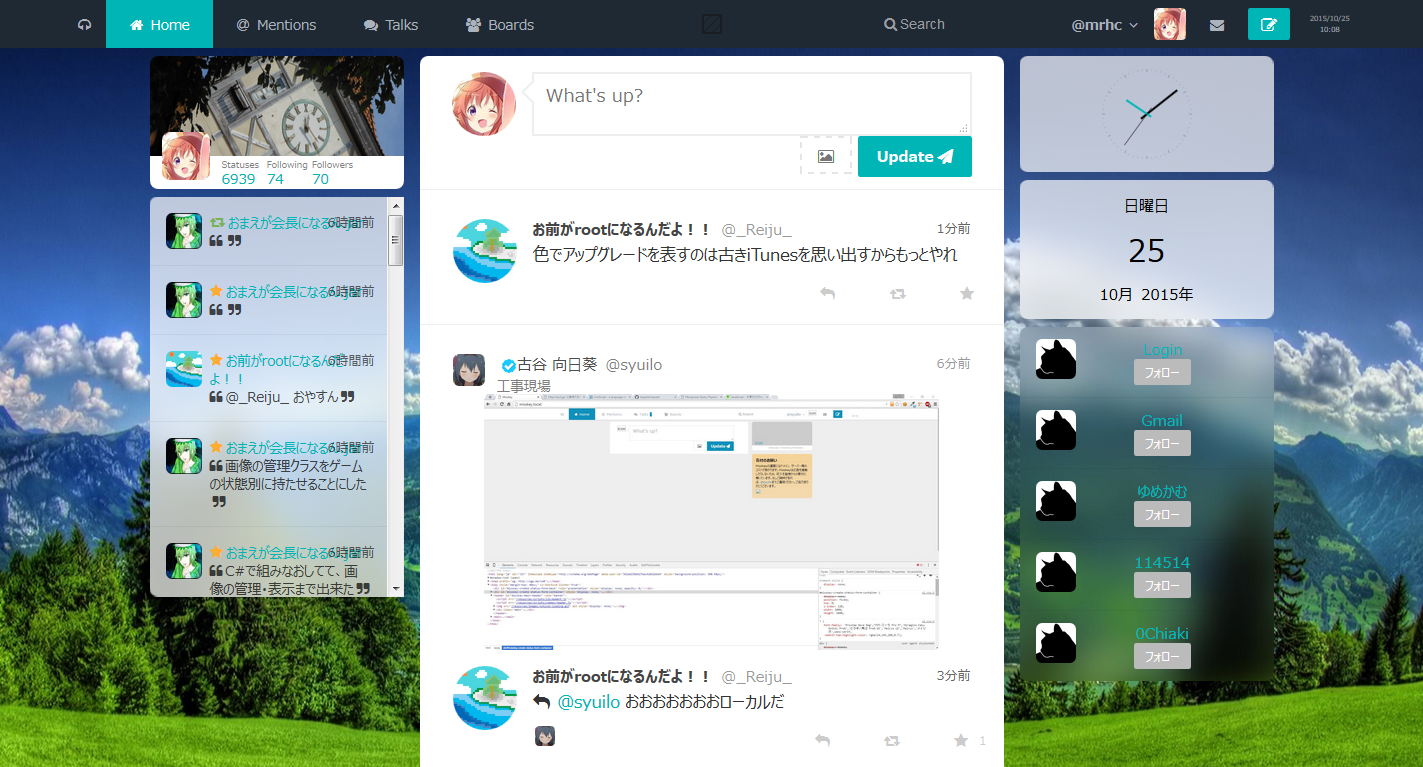Click the 1分前 timestamp on iTunes post
Screen dimensions: 1423x767
[953, 229]
